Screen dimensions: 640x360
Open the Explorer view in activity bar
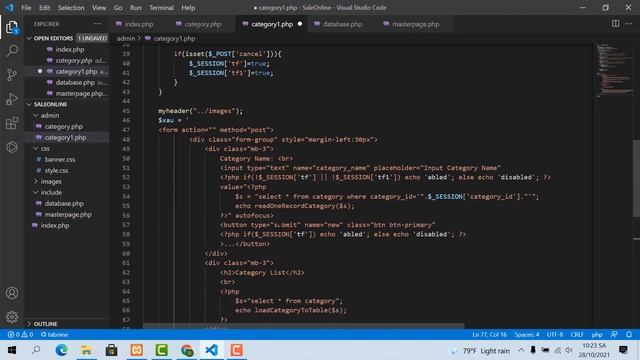pos(12,28)
